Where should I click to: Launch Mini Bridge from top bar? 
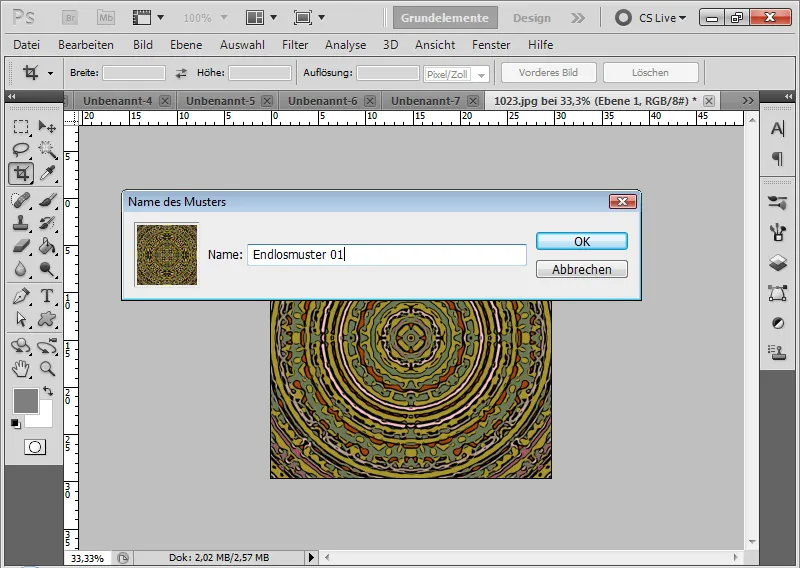106,18
